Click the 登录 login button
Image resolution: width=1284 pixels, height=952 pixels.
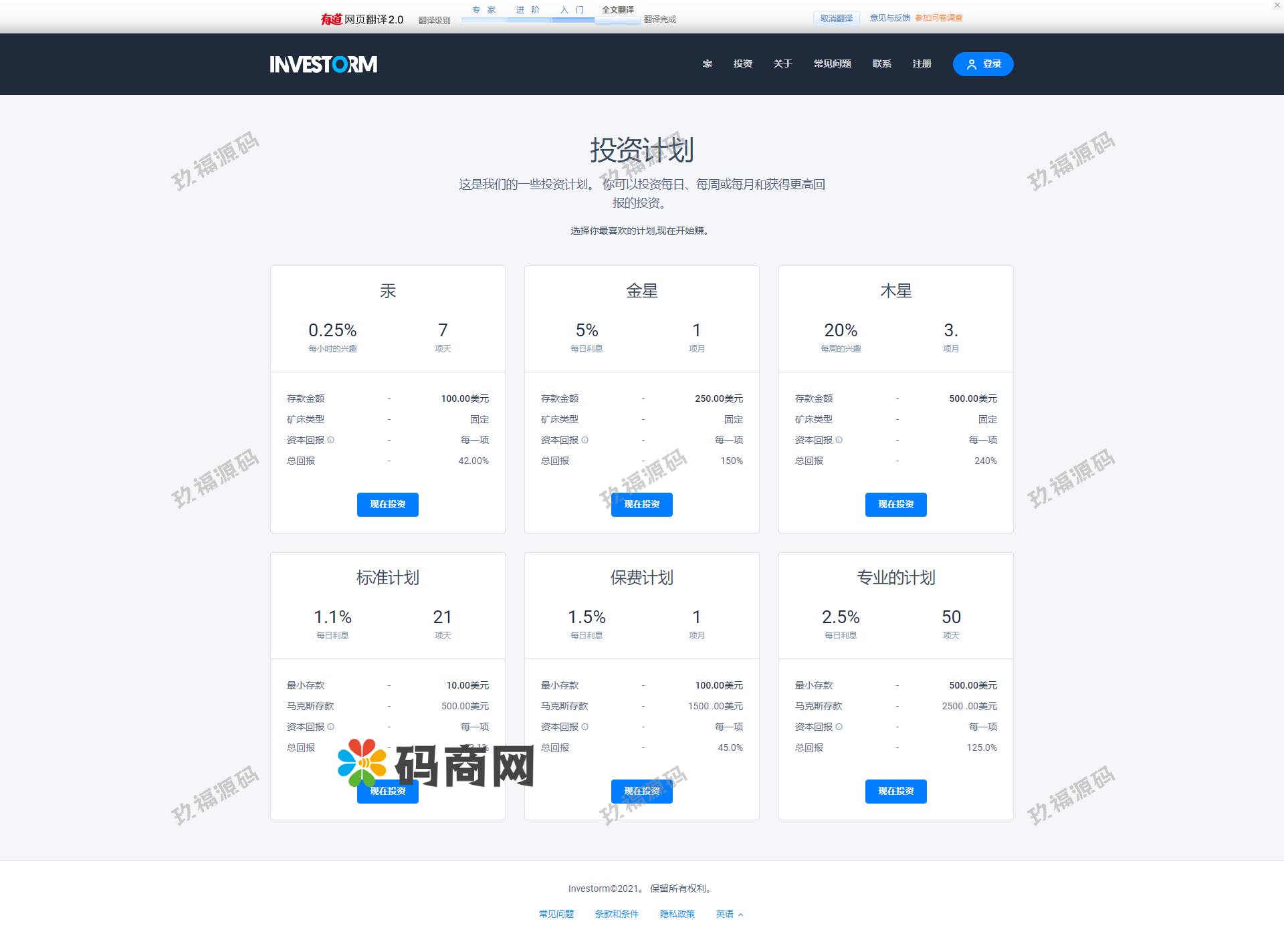[x=983, y=64]
